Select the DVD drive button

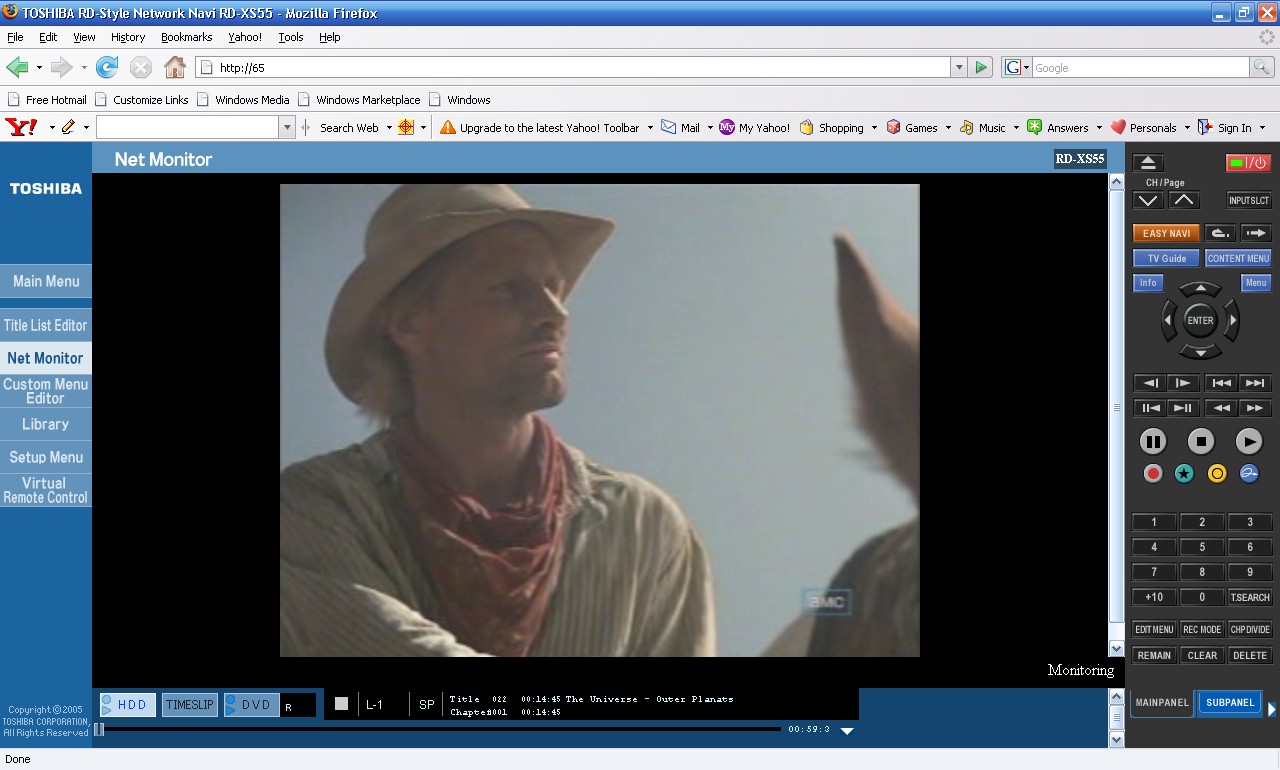[251, 705]
